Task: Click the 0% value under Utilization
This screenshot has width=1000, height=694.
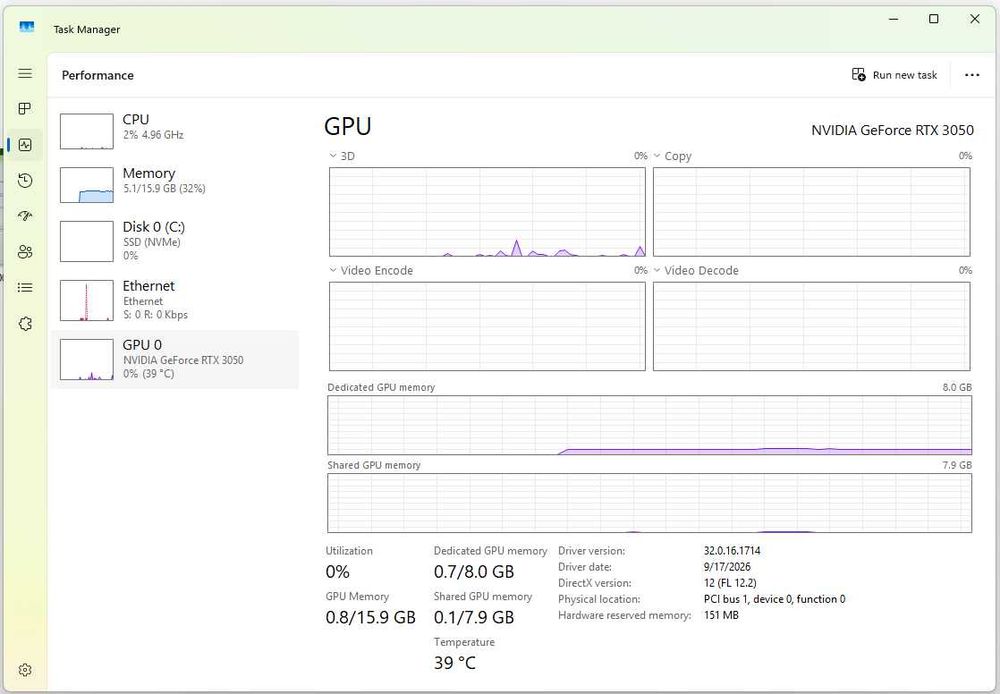Action: [x=337, y=572]
